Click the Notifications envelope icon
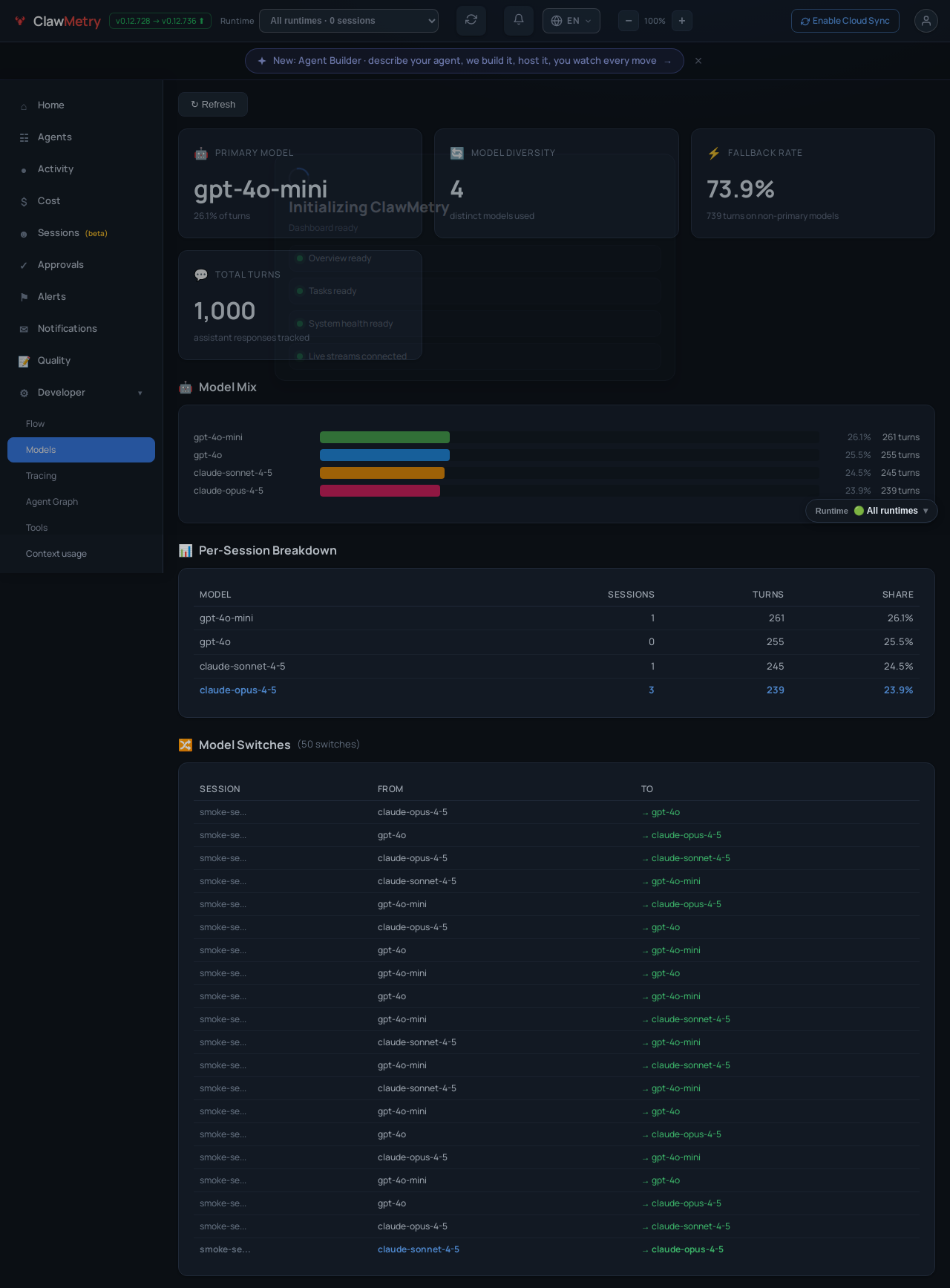The height and width of the screenshot is (1288, 950). tap(24, 330)
